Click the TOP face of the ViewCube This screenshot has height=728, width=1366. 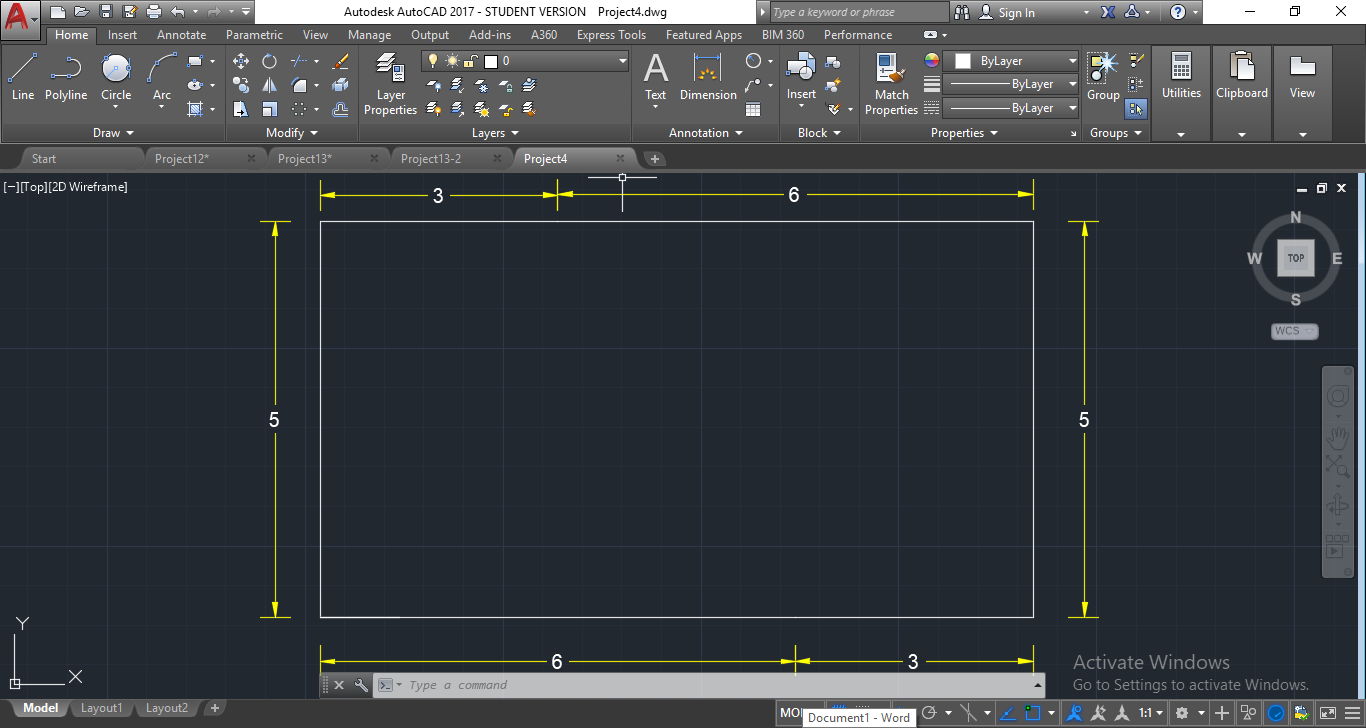(1295, 258)
